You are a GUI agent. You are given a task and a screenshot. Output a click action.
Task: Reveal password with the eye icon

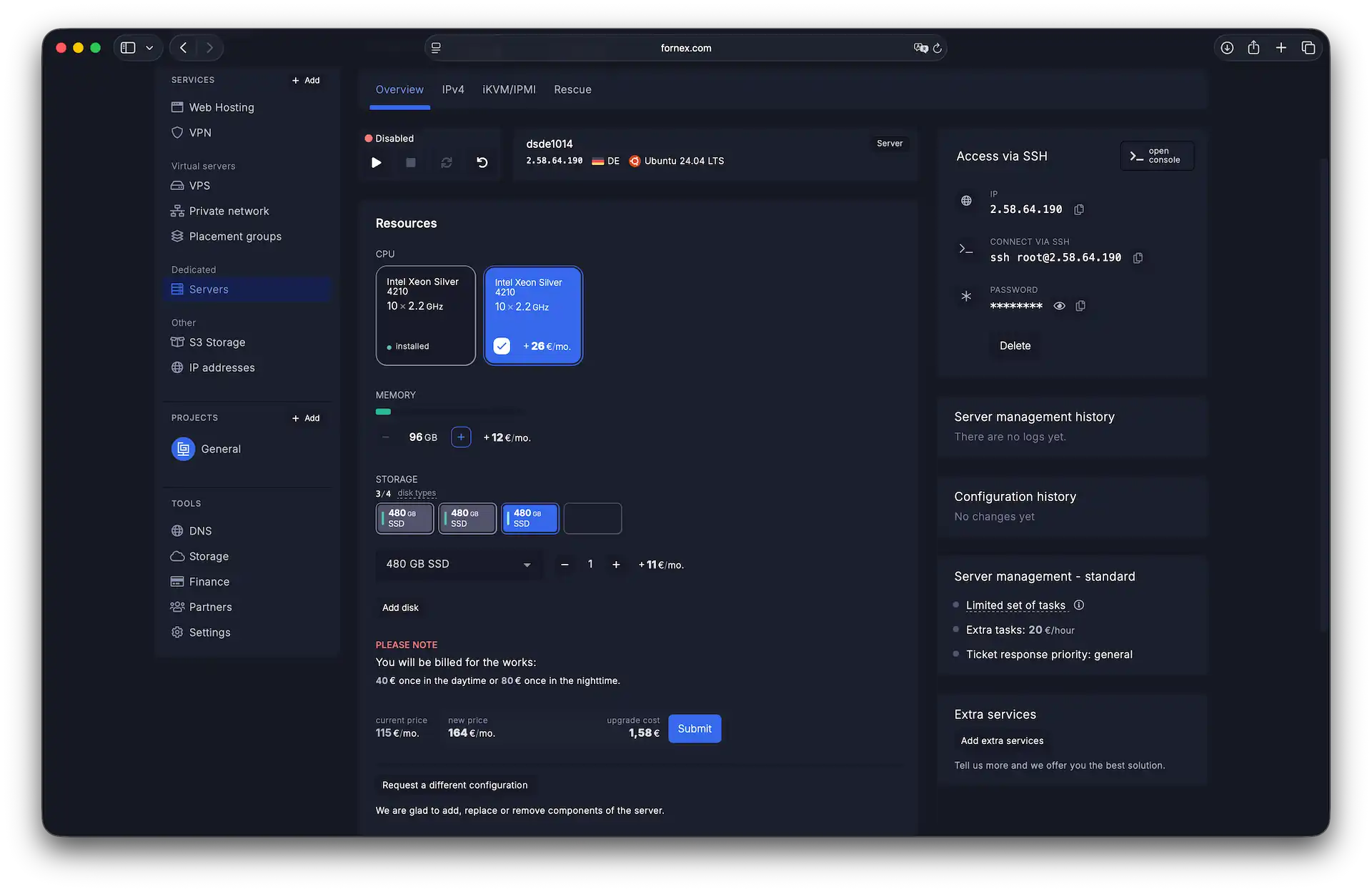(x=1060, y=306)
